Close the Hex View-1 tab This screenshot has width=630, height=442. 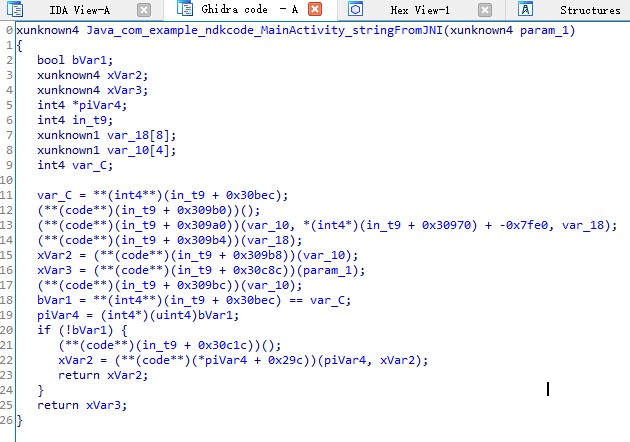[x=485, y=10]
